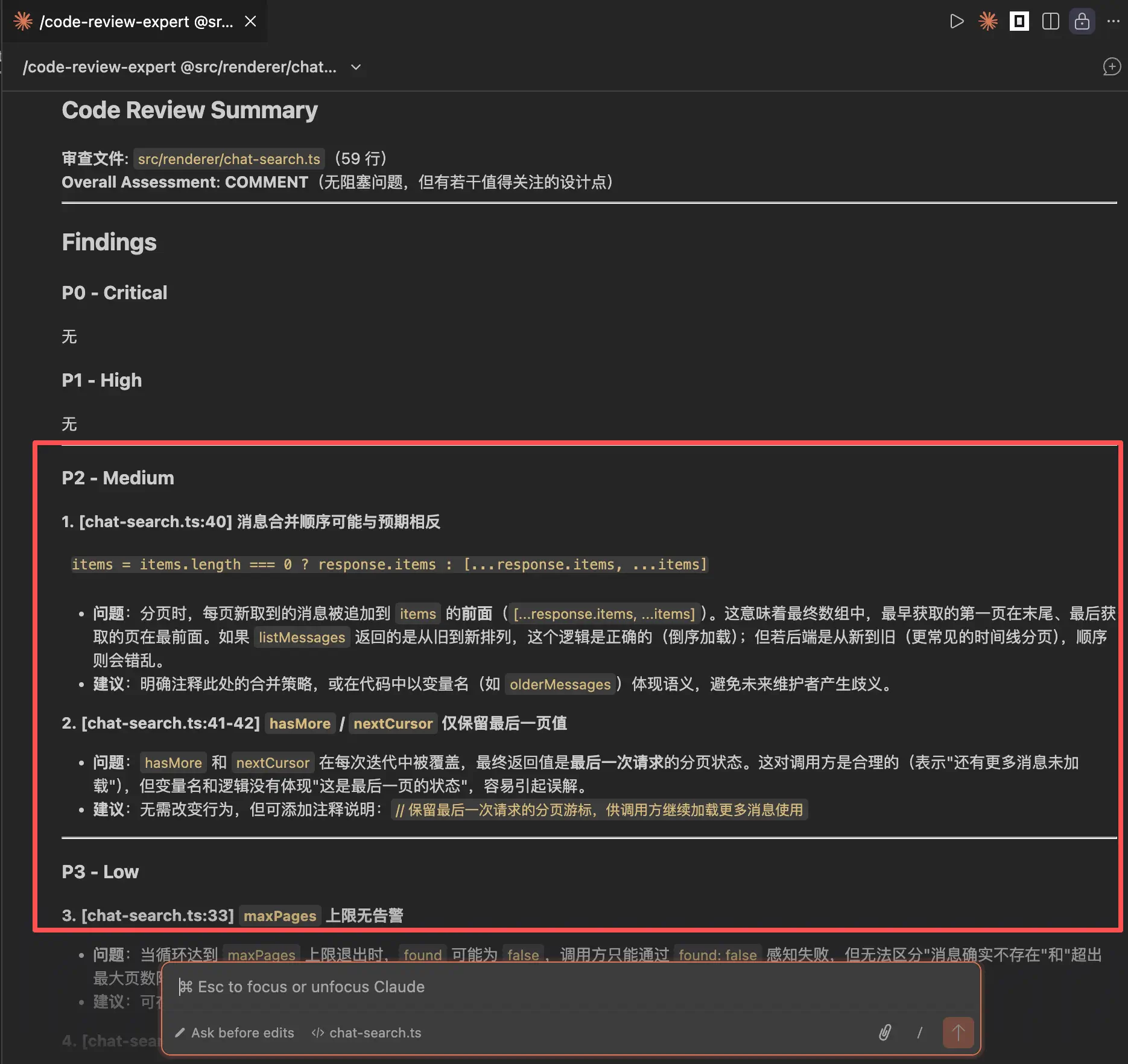
Task: Attach a file using the paperclip icon
Action: (884, 1033)
